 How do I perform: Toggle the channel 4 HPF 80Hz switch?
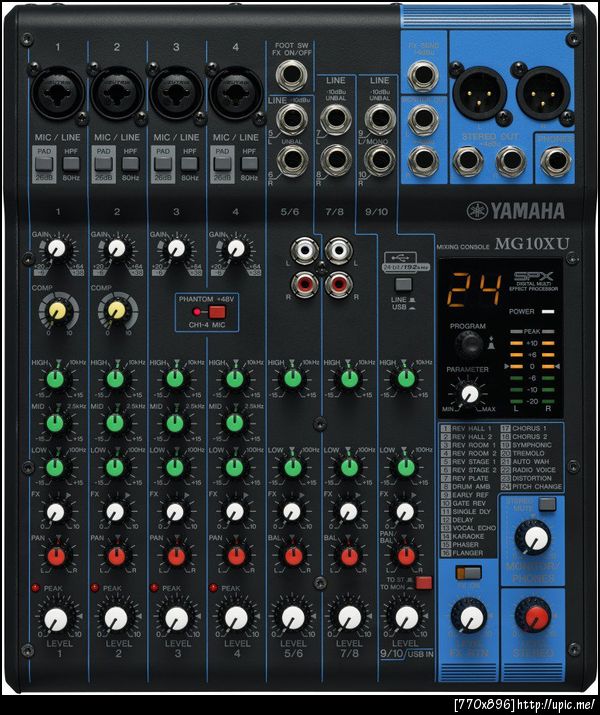[249, 164]
